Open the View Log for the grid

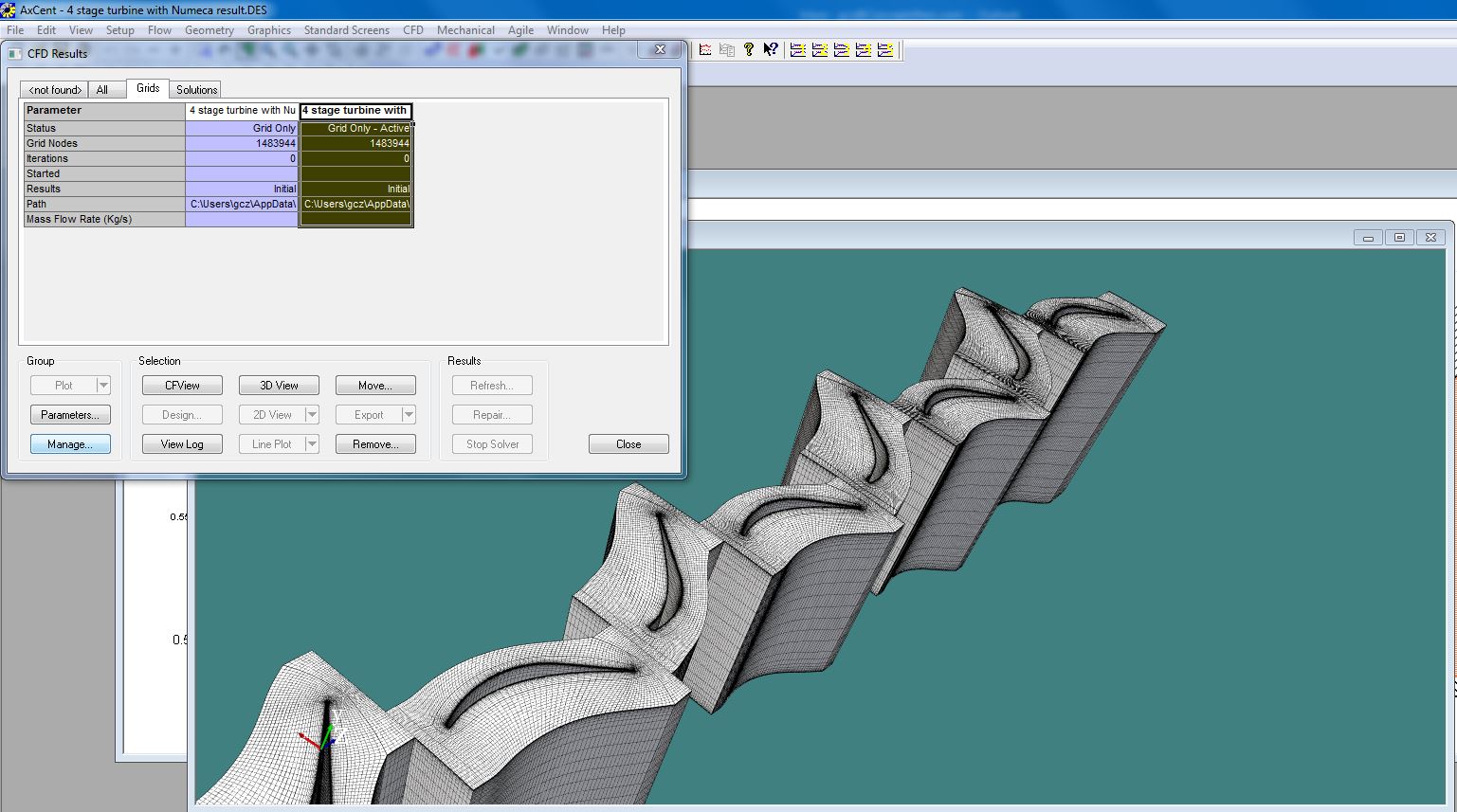click(181, 443)
